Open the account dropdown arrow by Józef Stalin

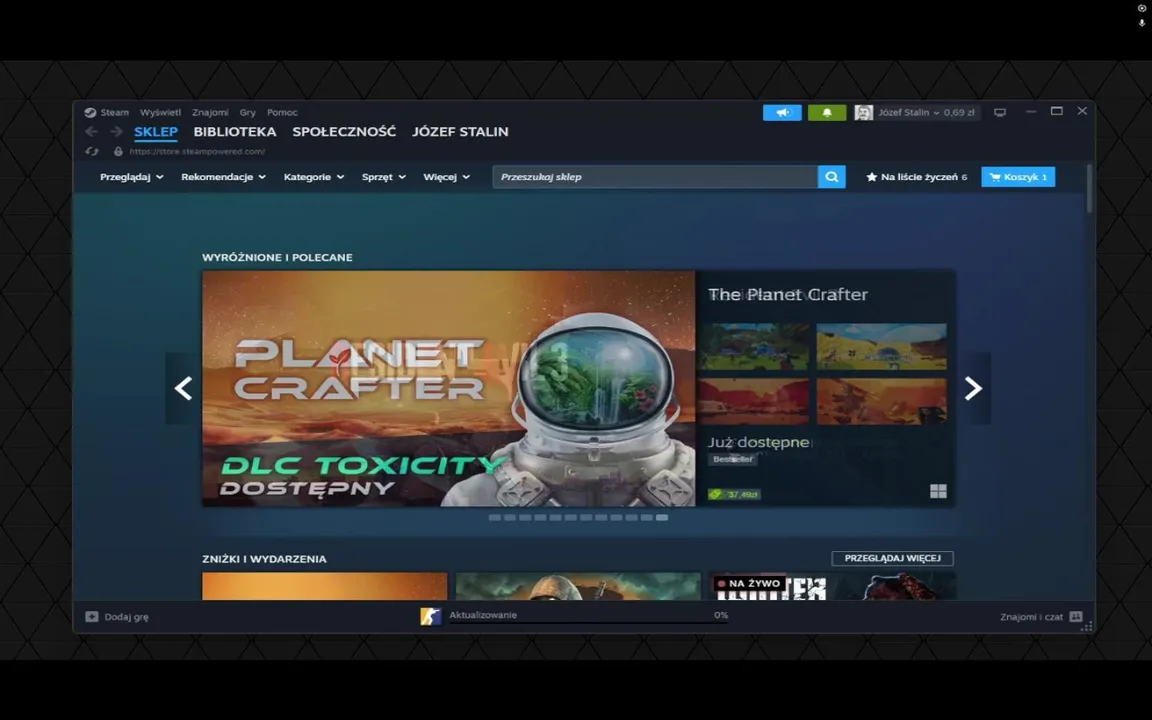(x=936, y=113)
